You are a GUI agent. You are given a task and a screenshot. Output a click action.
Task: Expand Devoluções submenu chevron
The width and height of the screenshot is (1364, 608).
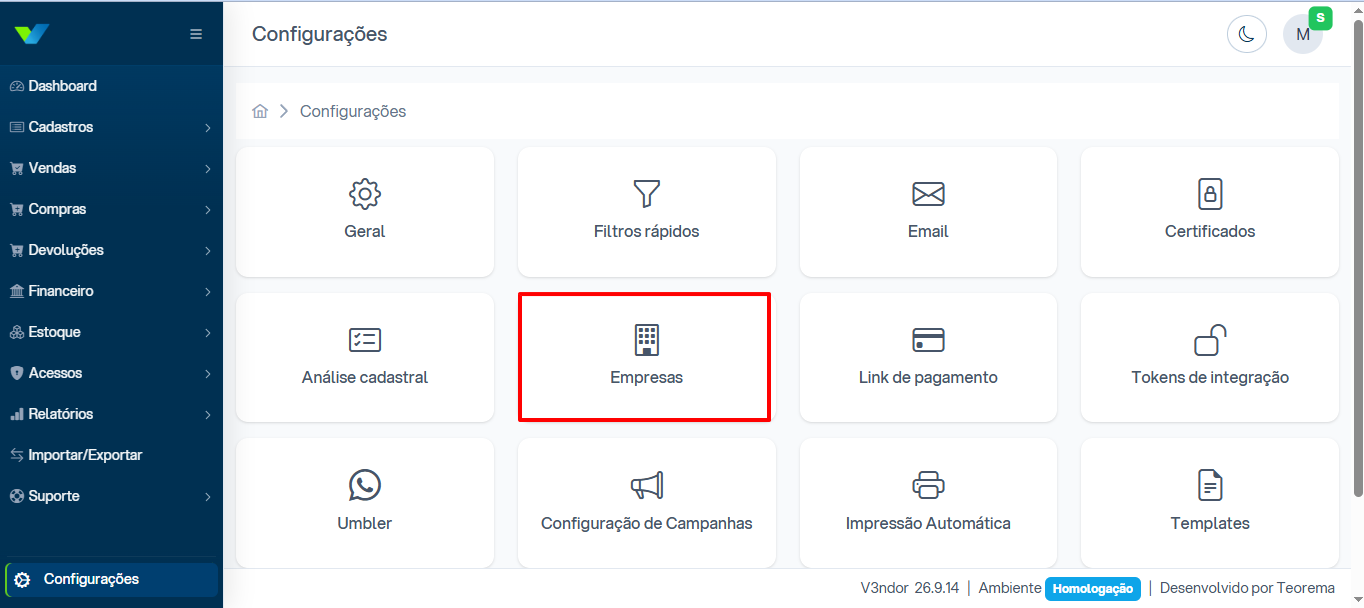coord(207,251)
